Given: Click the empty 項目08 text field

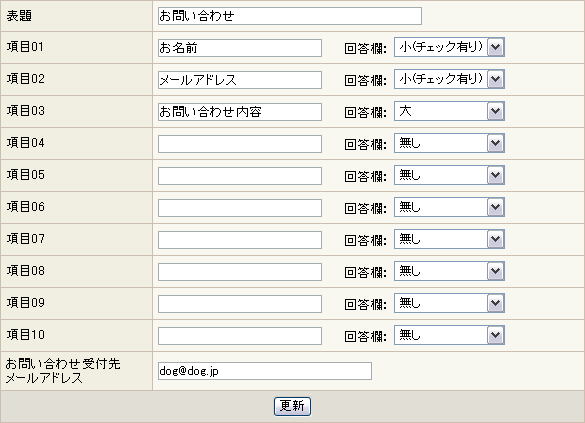Looking at the screenshot, I should pyautogui.click(x=240, y=273).
